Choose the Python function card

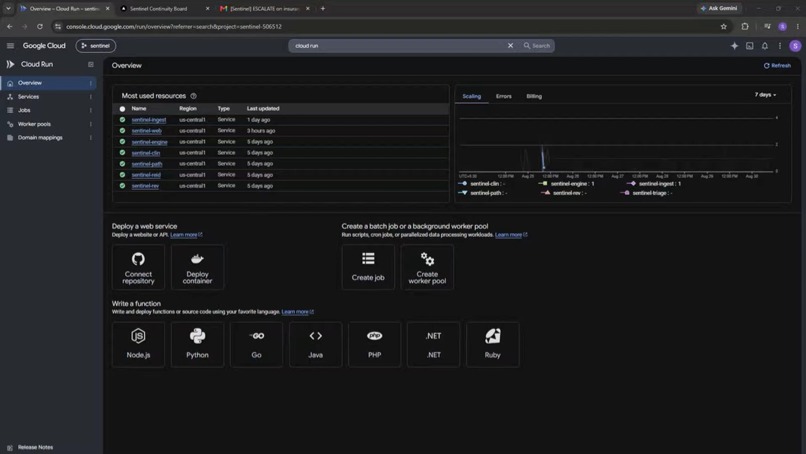[197, 344]
